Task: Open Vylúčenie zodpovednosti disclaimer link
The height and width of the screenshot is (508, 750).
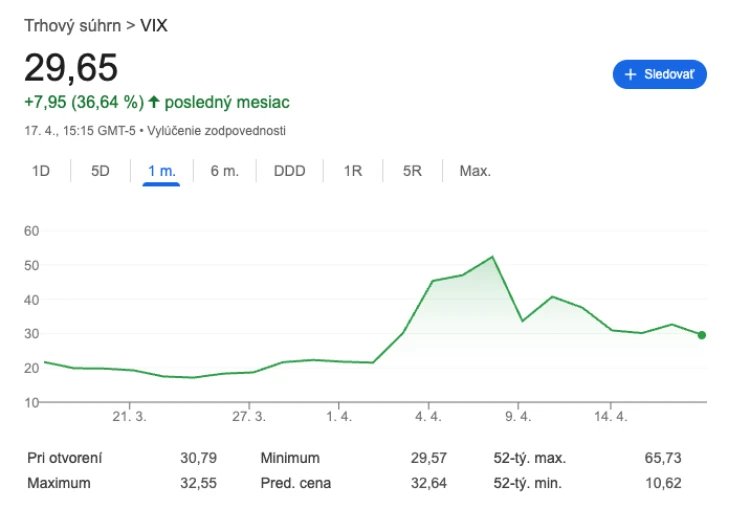Action: [216, 131]
